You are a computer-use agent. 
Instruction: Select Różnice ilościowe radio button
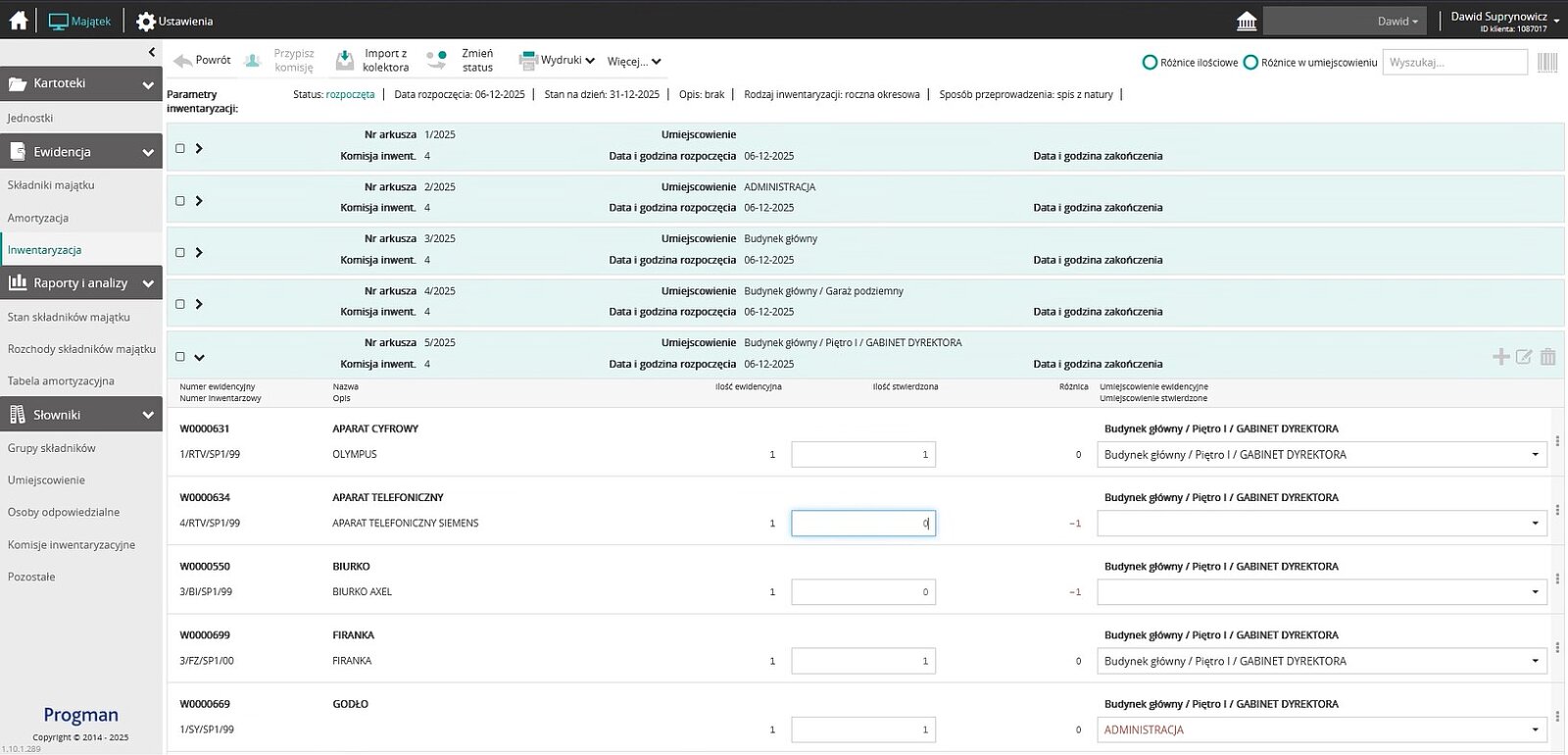pyautogui.click(x=1151, y=63)
